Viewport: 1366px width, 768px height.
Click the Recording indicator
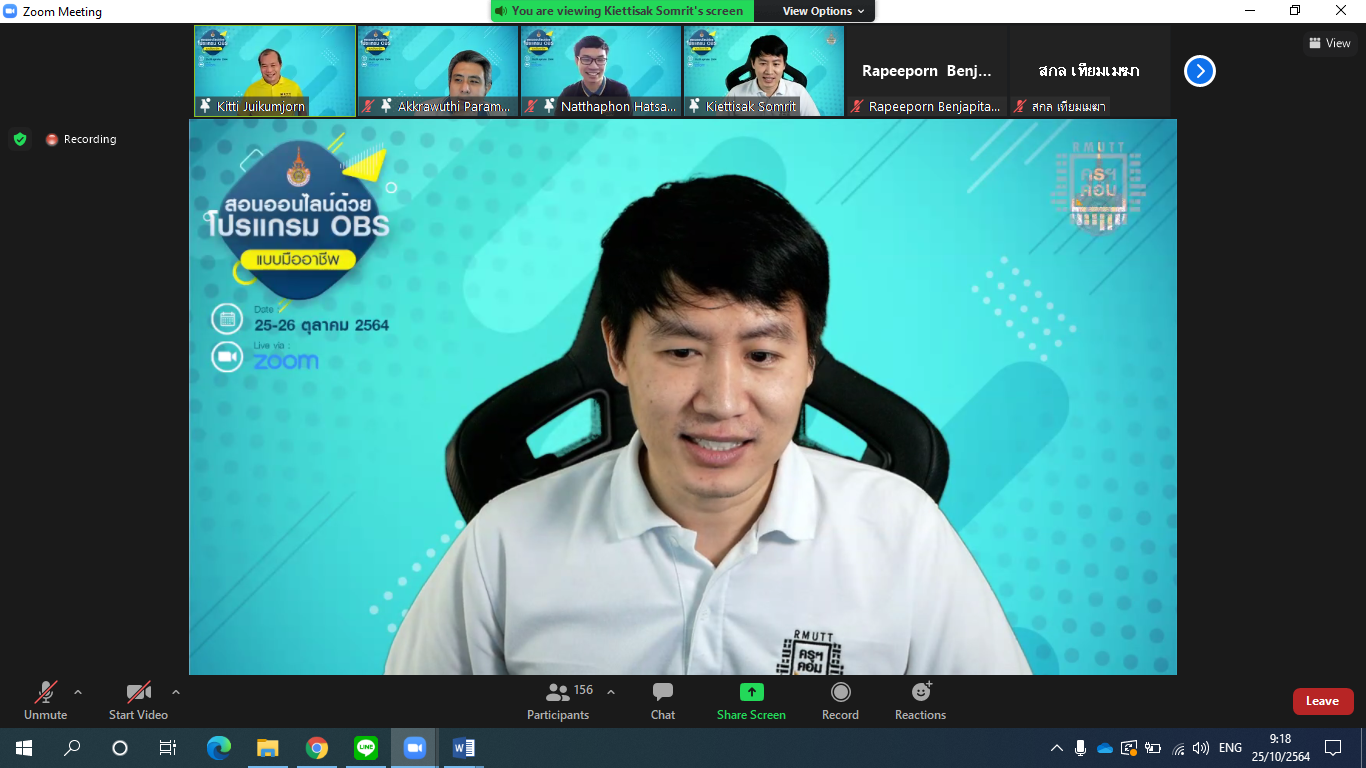point(81,139)
